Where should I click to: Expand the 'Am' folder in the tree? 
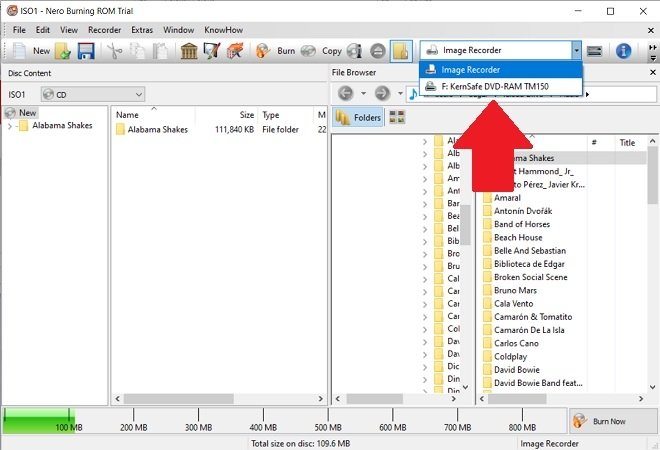click(425, 179)
